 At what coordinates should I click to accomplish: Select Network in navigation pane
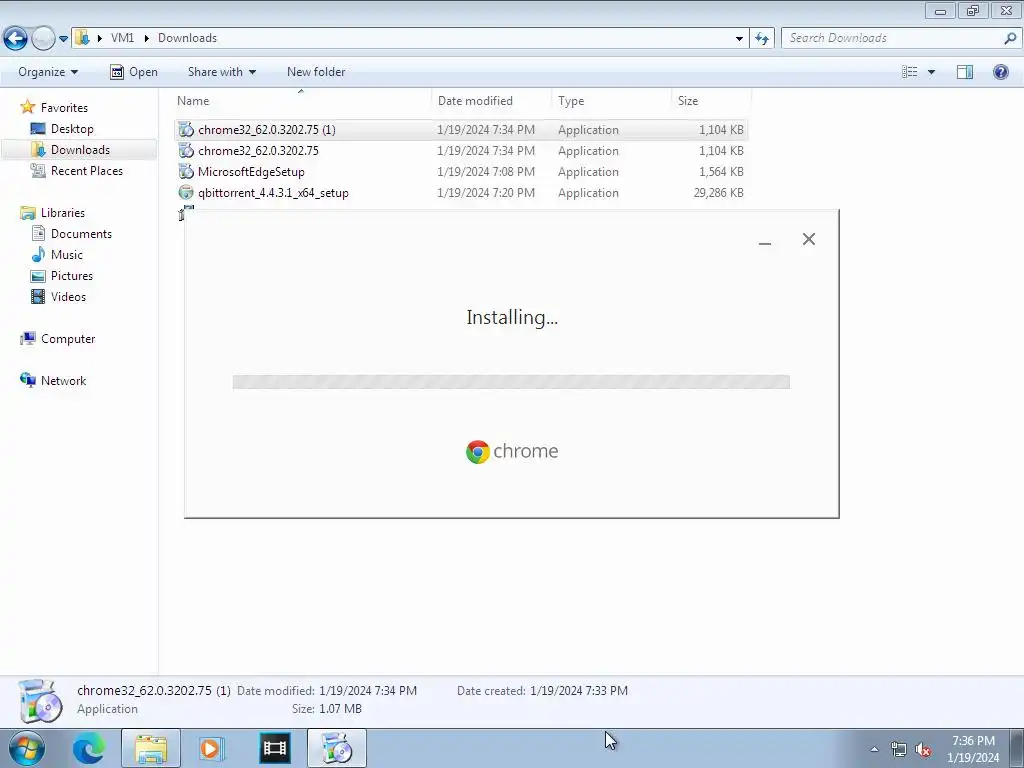click(x=63, y=381)
